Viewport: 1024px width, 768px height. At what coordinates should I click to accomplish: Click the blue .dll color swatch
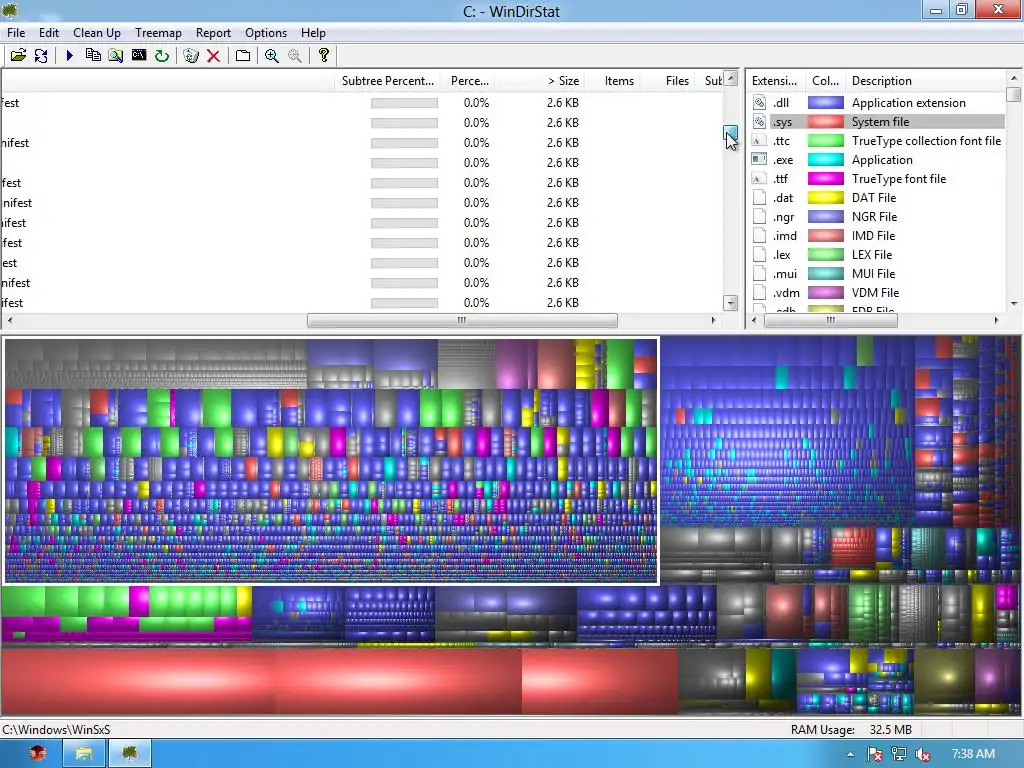[x=825, y=103]
